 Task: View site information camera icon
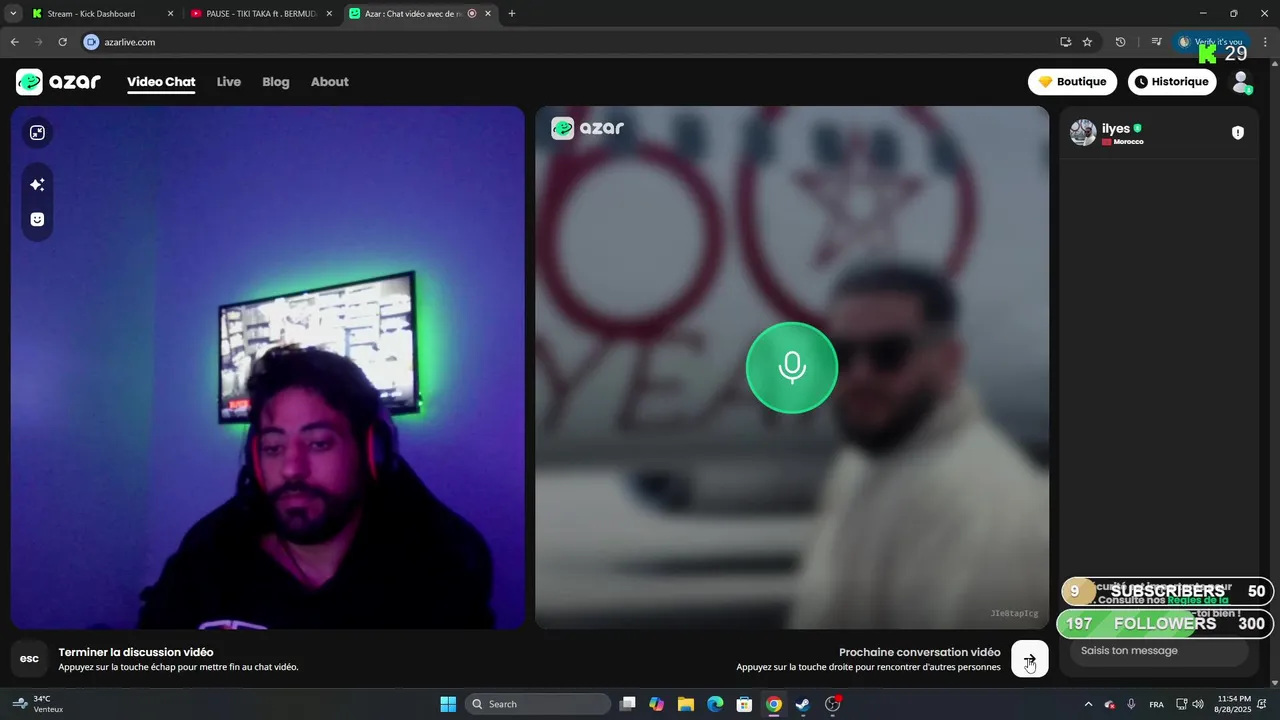(x=92, y=42)
